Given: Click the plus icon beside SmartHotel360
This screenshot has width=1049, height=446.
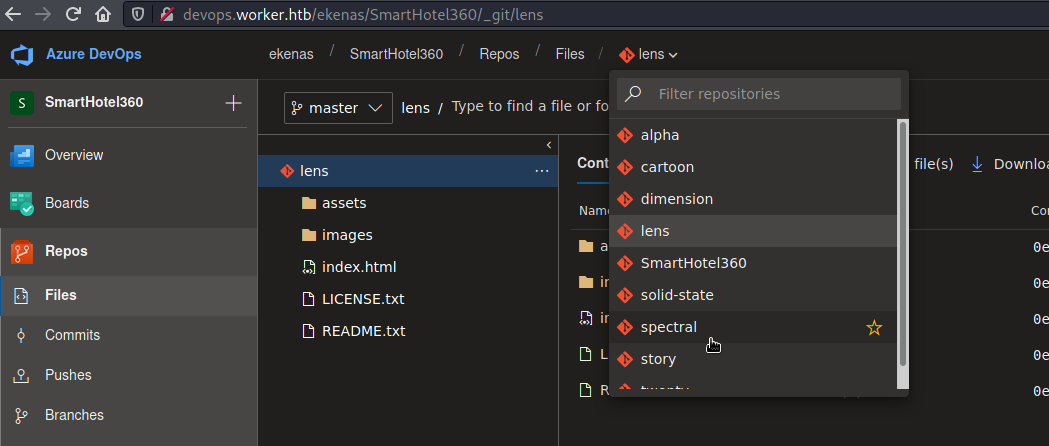Looking at the screenshot, I should click(234, 103).
